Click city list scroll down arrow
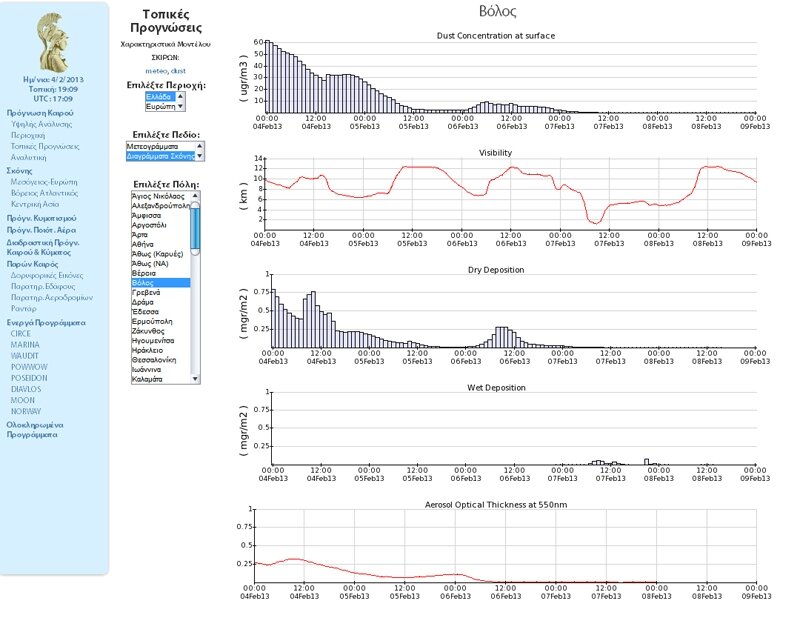 [x=195, y=379]
